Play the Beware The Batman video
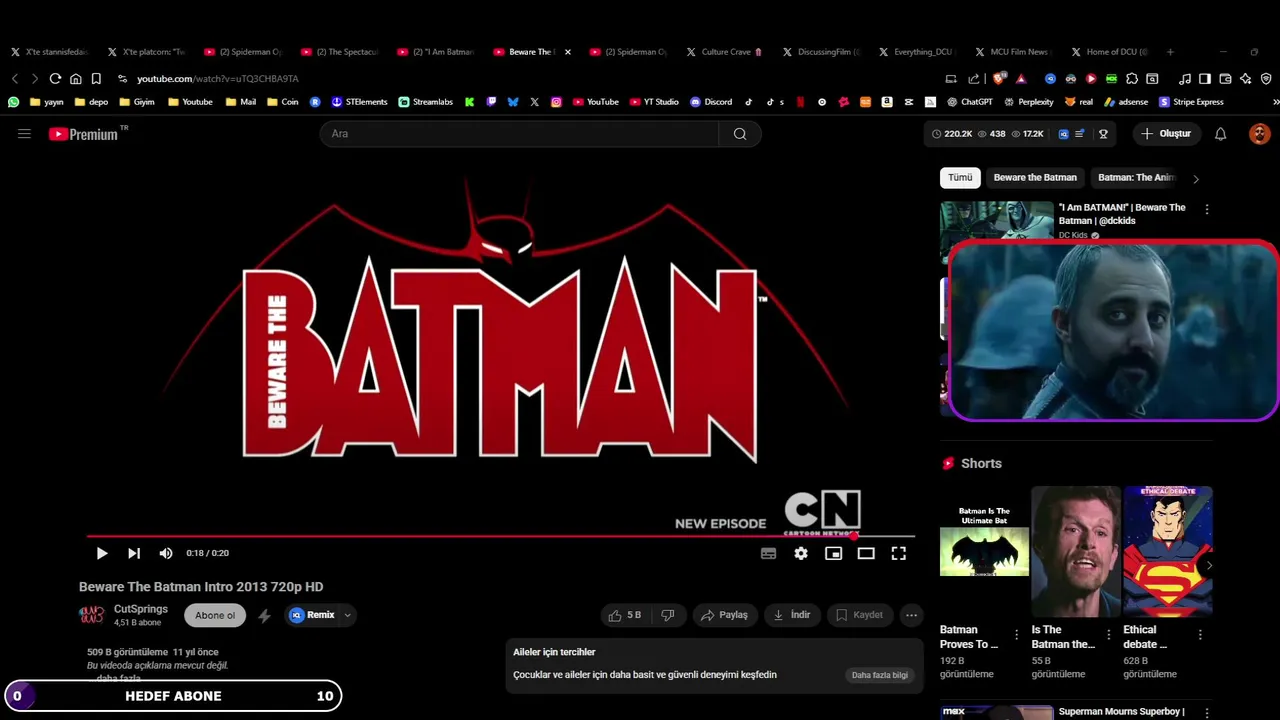This screenshot has height=720, width=1280. [102, 553]
